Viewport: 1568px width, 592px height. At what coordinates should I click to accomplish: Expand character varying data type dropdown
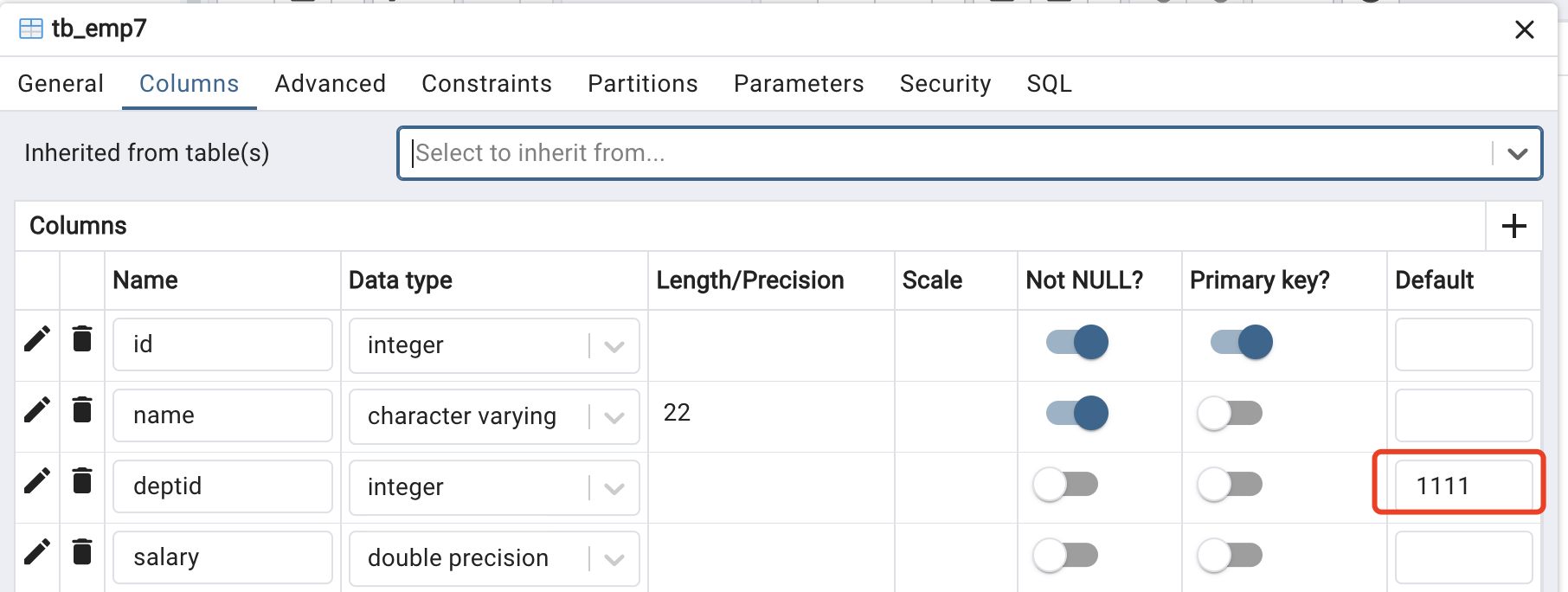[614, 417]
